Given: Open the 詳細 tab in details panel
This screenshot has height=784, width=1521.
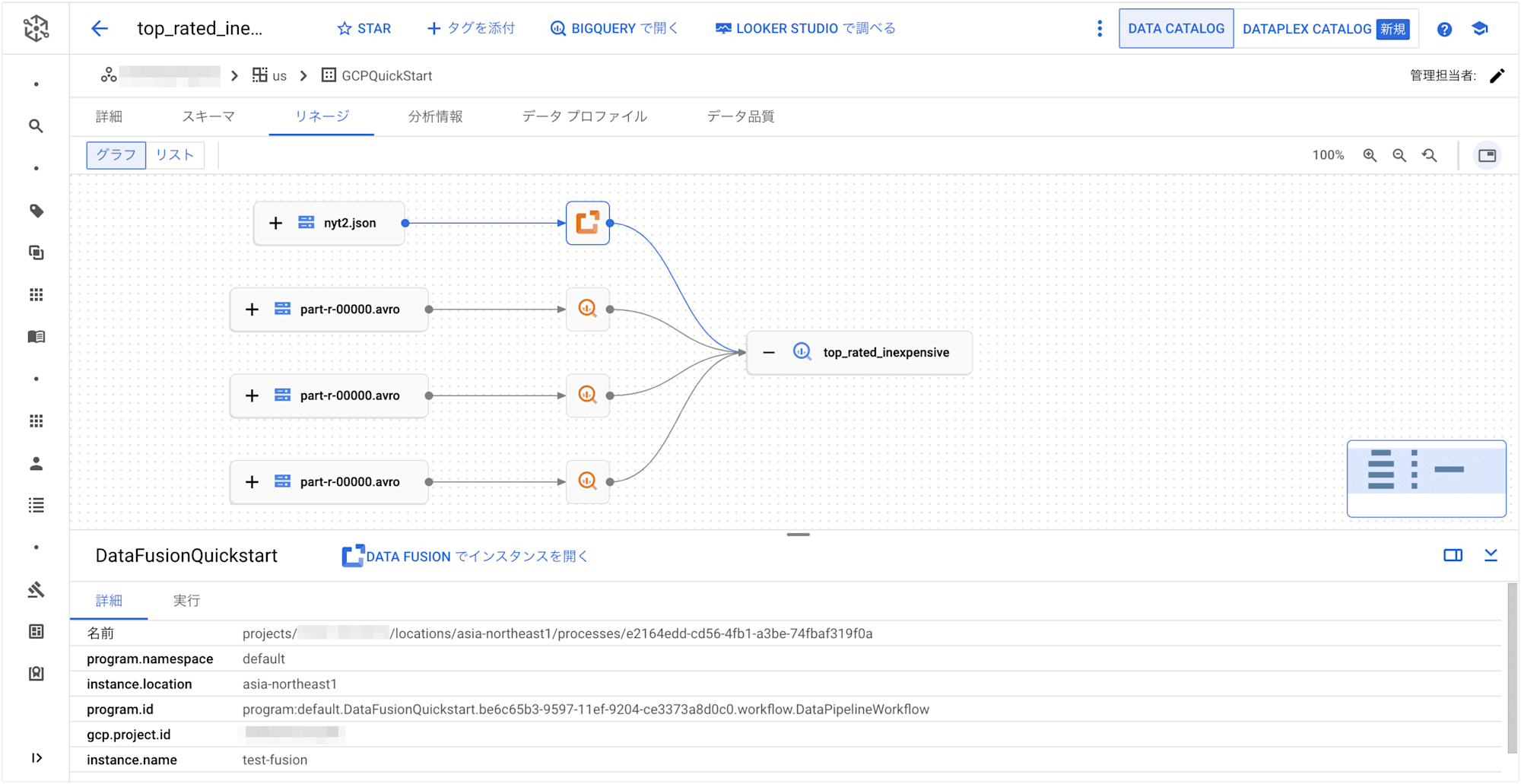Looking at the screenshot, I should 109,601.
